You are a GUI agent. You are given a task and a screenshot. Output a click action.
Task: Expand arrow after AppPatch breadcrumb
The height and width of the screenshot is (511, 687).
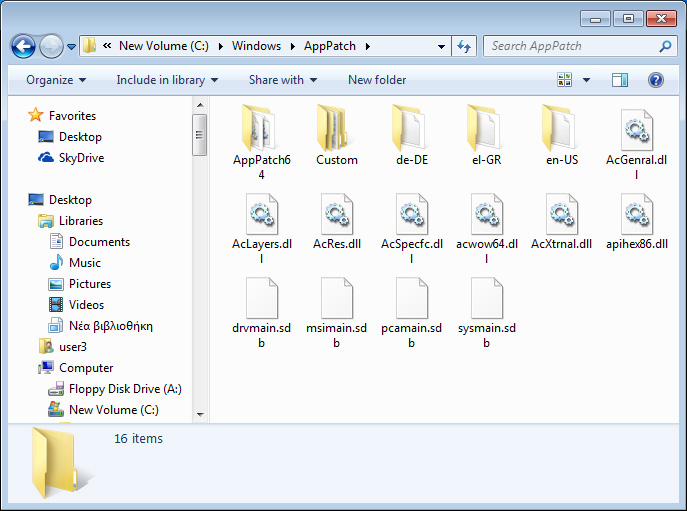coord(368,46)
